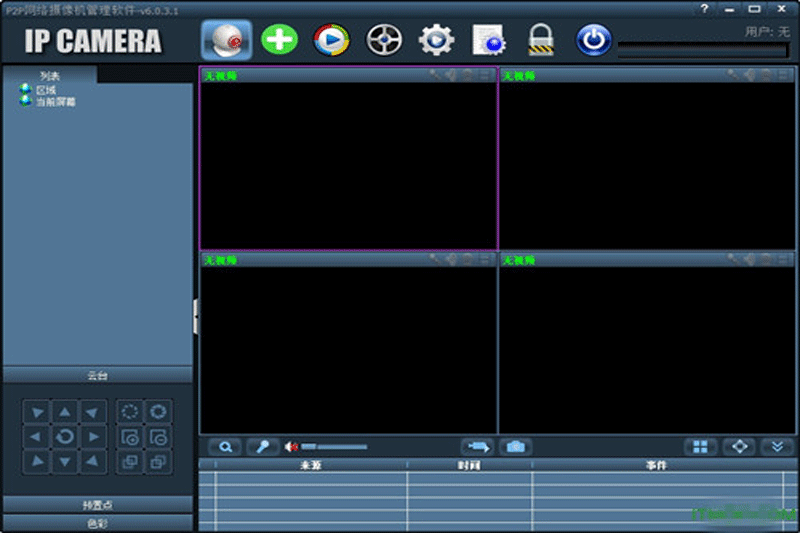Click the webcam live view icon
This screenshot has width=800, height=533.
226,39
